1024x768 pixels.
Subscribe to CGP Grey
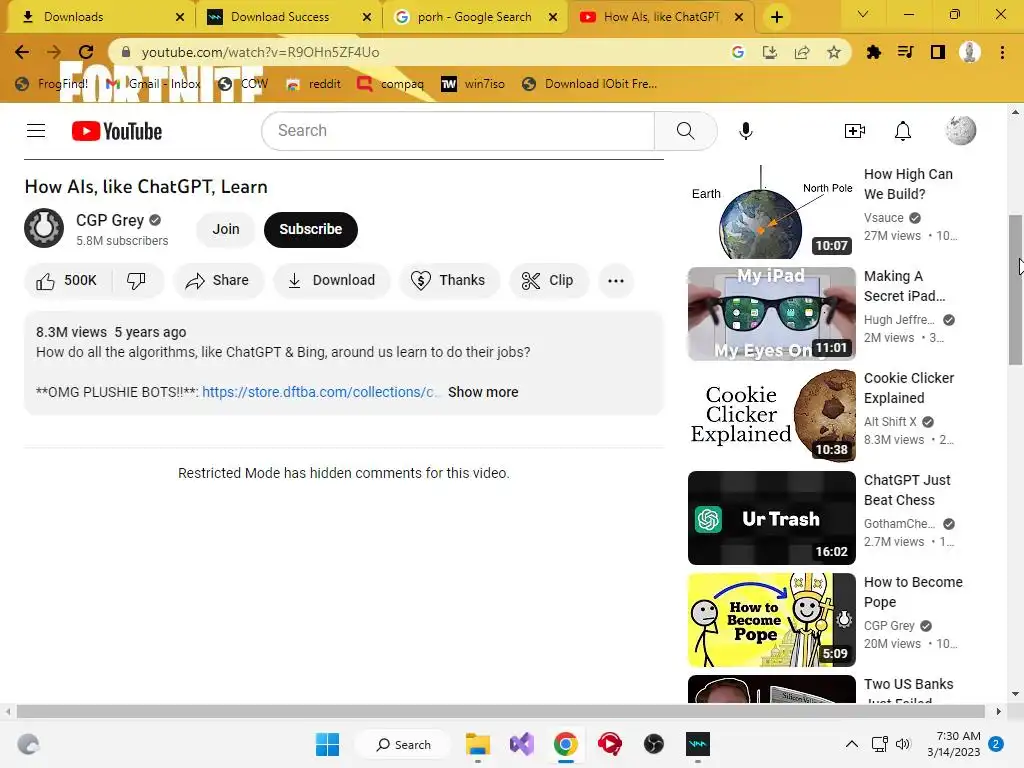(310, 229)
